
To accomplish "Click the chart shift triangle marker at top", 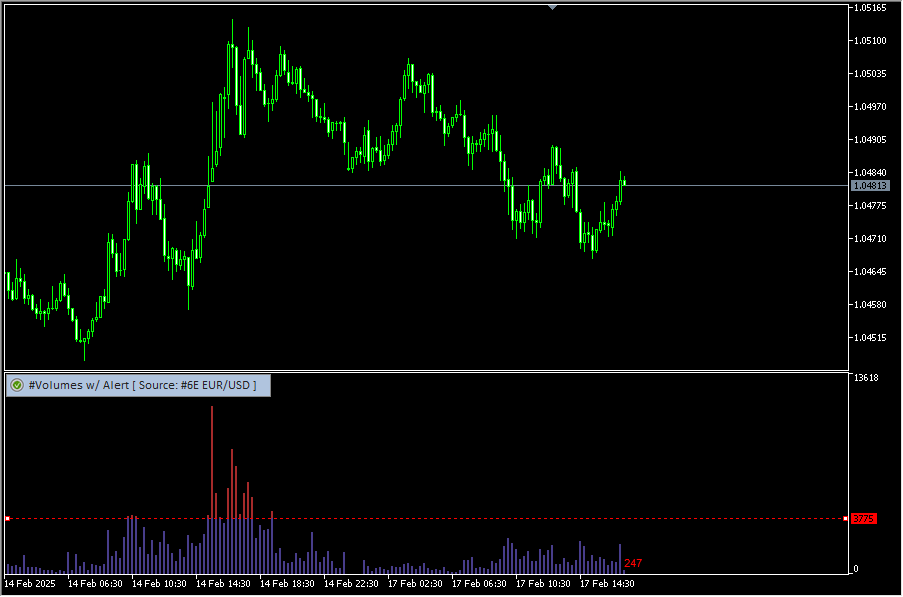I will pos(552,7).
